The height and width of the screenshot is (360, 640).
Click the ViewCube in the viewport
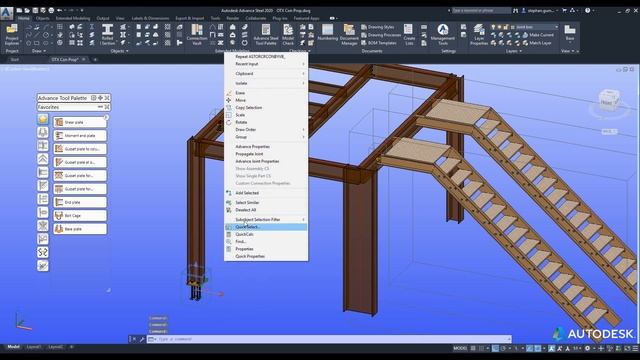[x=609, y=100]
